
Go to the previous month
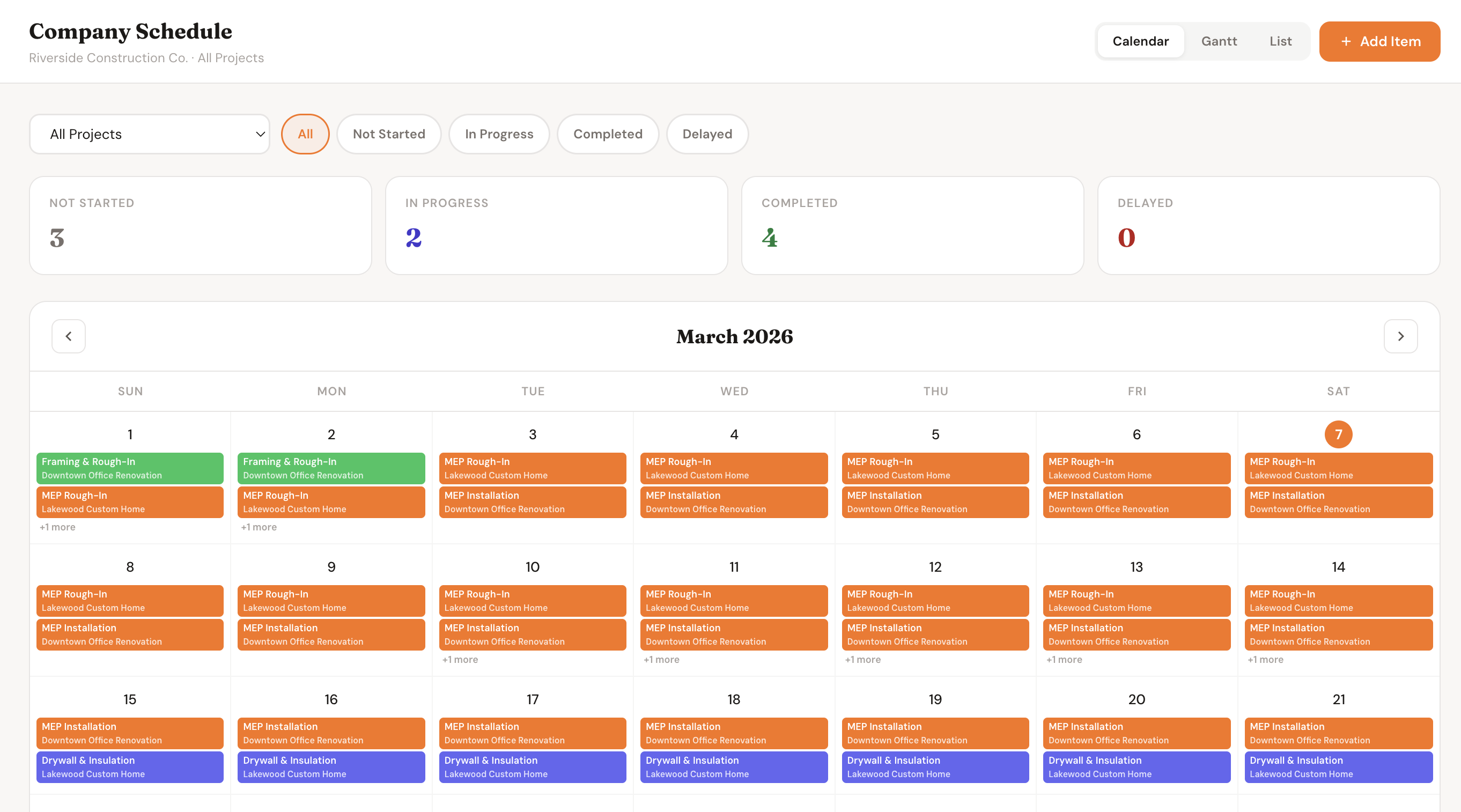pos(68,336)
